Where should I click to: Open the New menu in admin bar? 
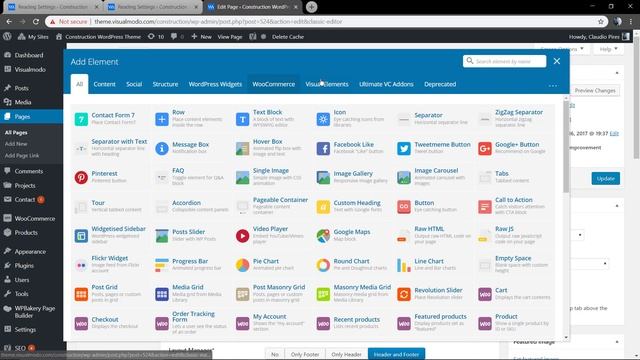point(201,37)
